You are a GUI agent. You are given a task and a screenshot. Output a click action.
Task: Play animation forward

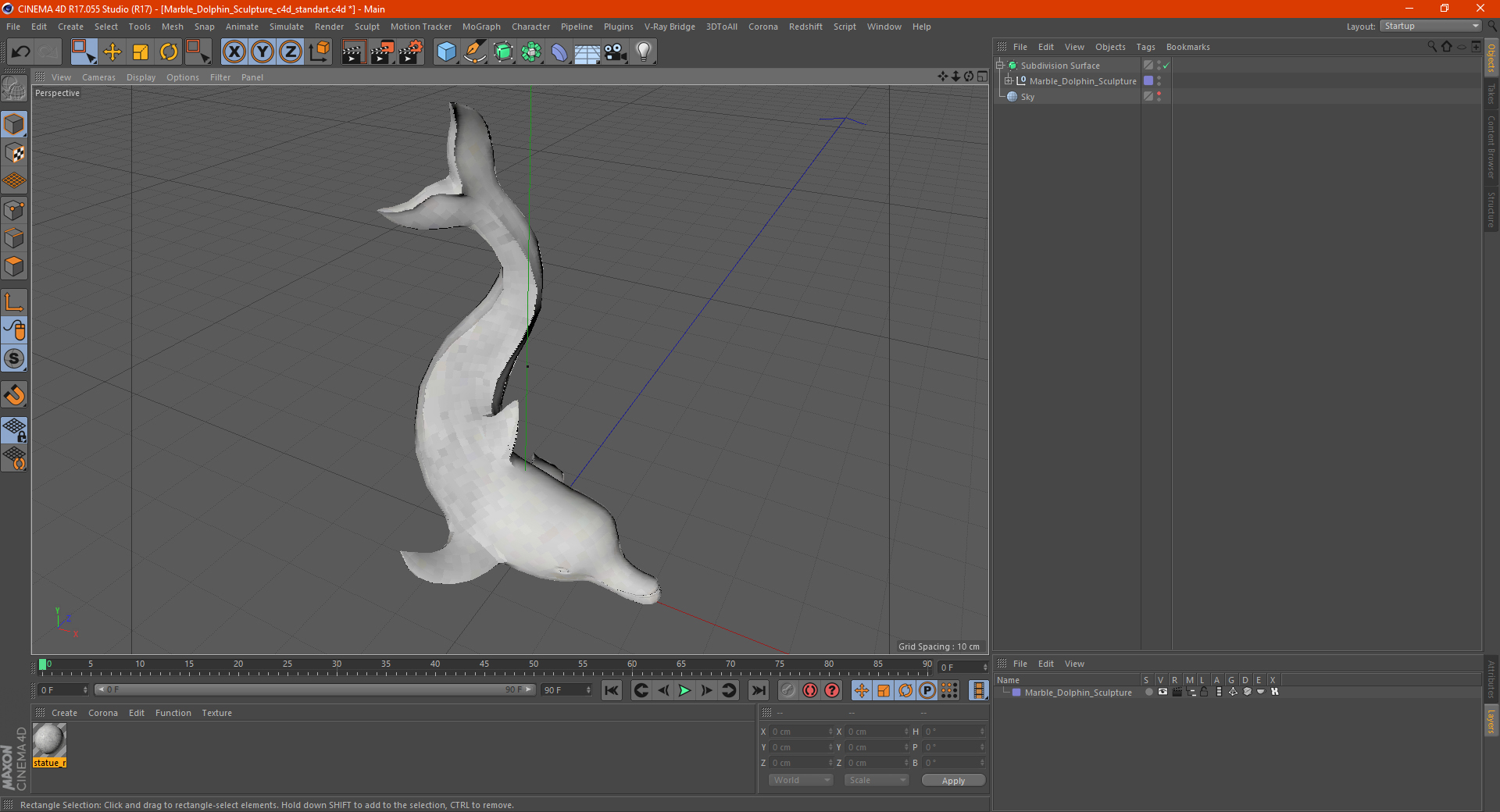(x=684, y=690)
